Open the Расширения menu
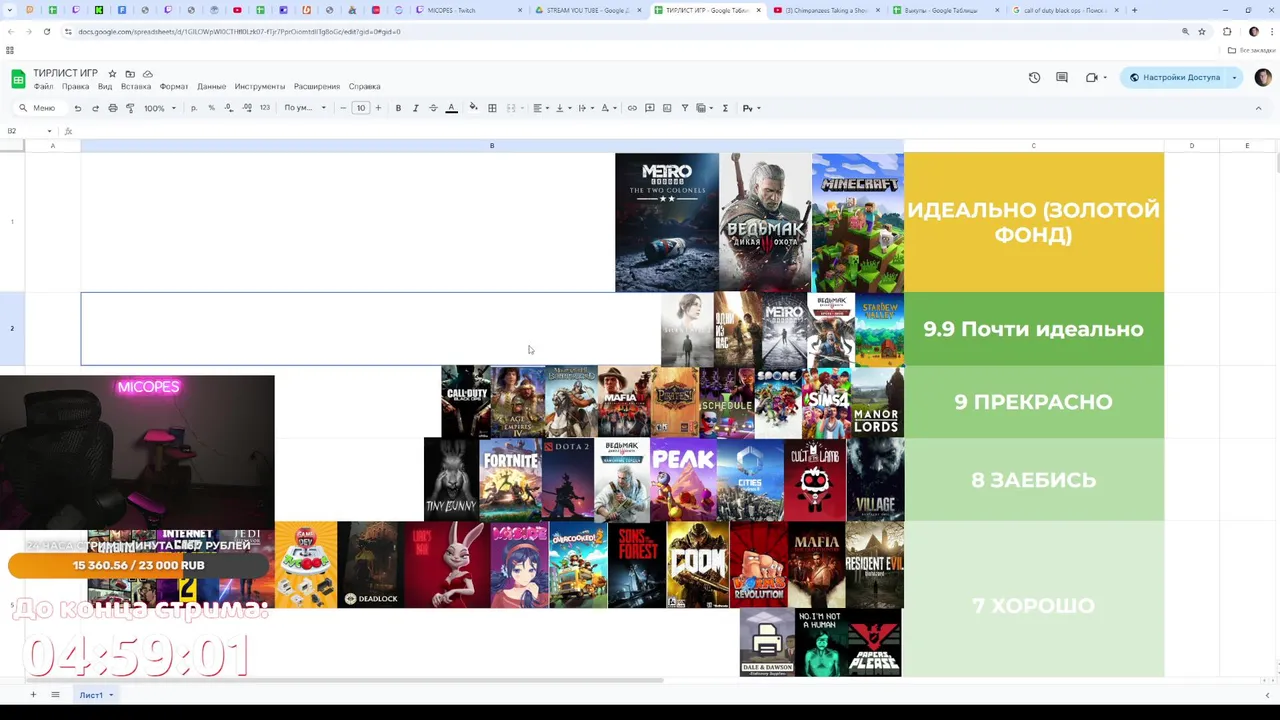Image resolution: width=1280 pixels, height=720 pixels. pos(316,87)
